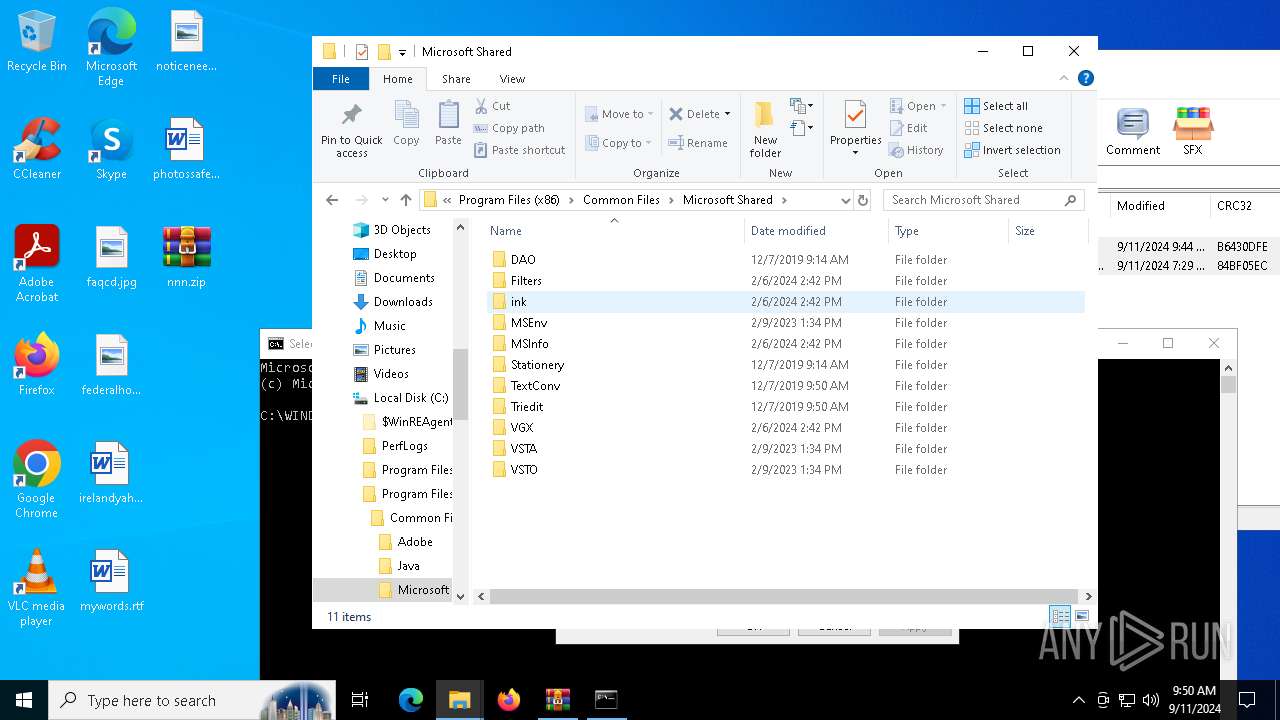This screenshot has height=720, width=1280.
Task: Sort by Date modified column header
Action: click(816, 231)
